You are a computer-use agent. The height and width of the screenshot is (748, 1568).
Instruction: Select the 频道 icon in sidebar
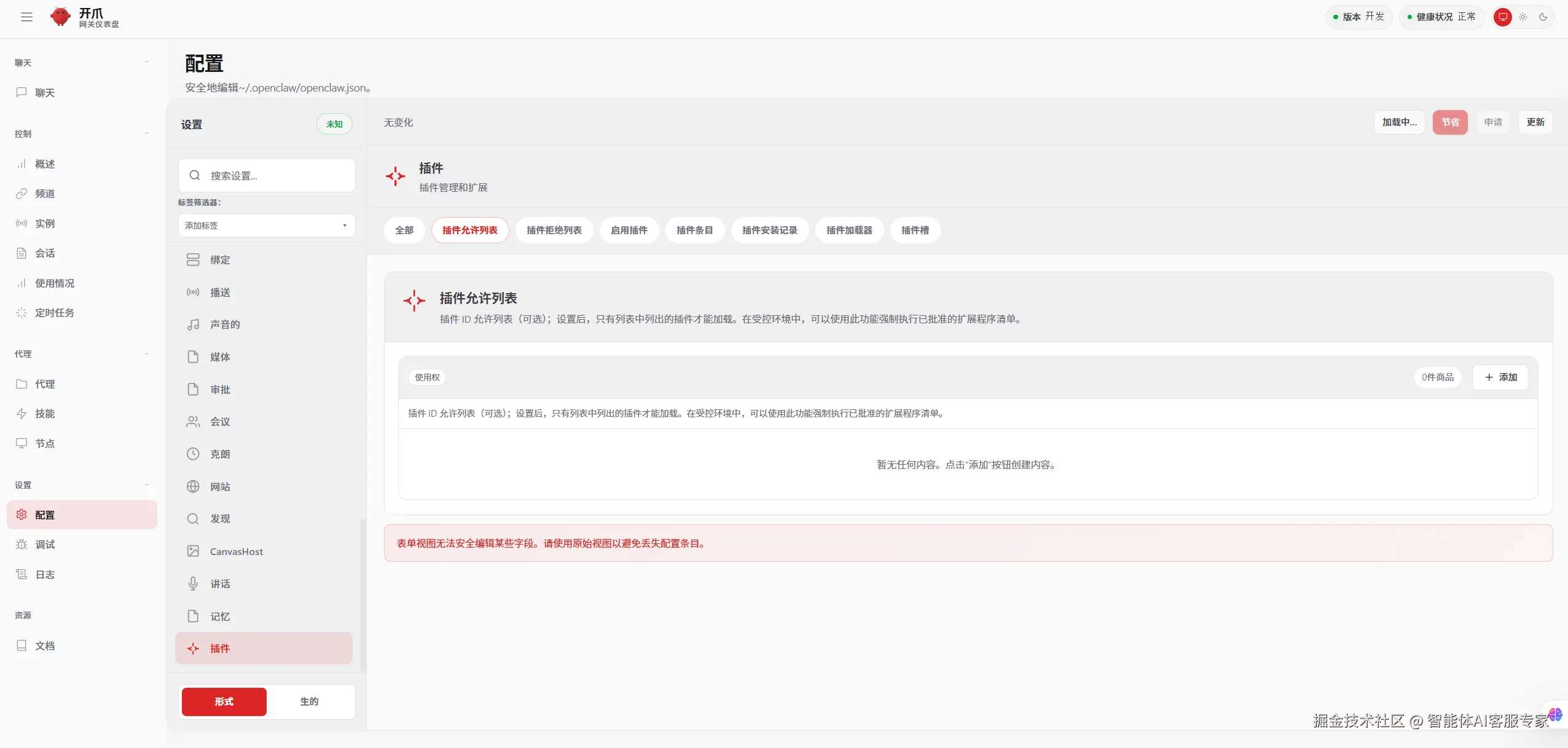coord(22,193)
